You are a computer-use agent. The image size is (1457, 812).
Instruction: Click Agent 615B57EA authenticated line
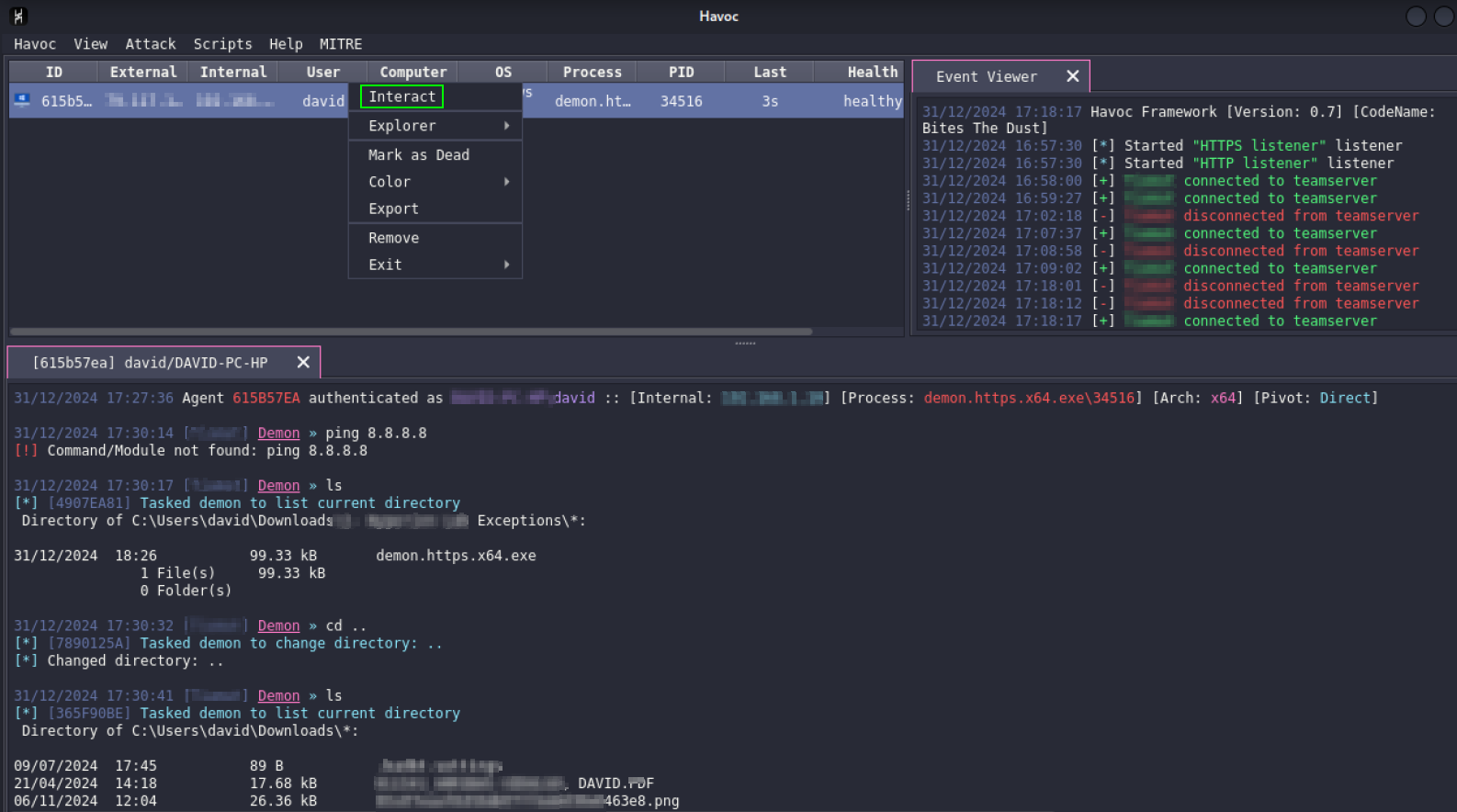point(695,399)
